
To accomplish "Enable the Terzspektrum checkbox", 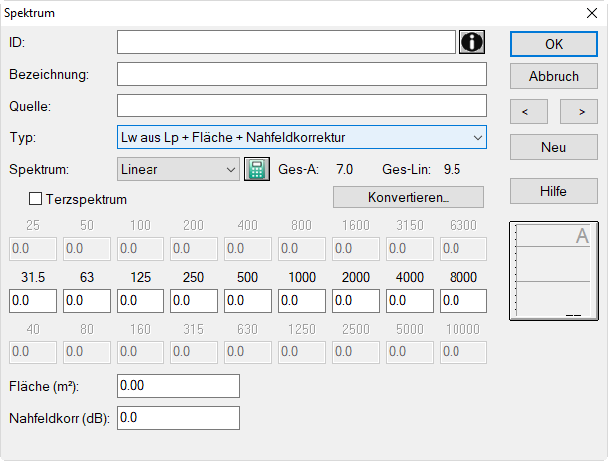I will (35, 199).
